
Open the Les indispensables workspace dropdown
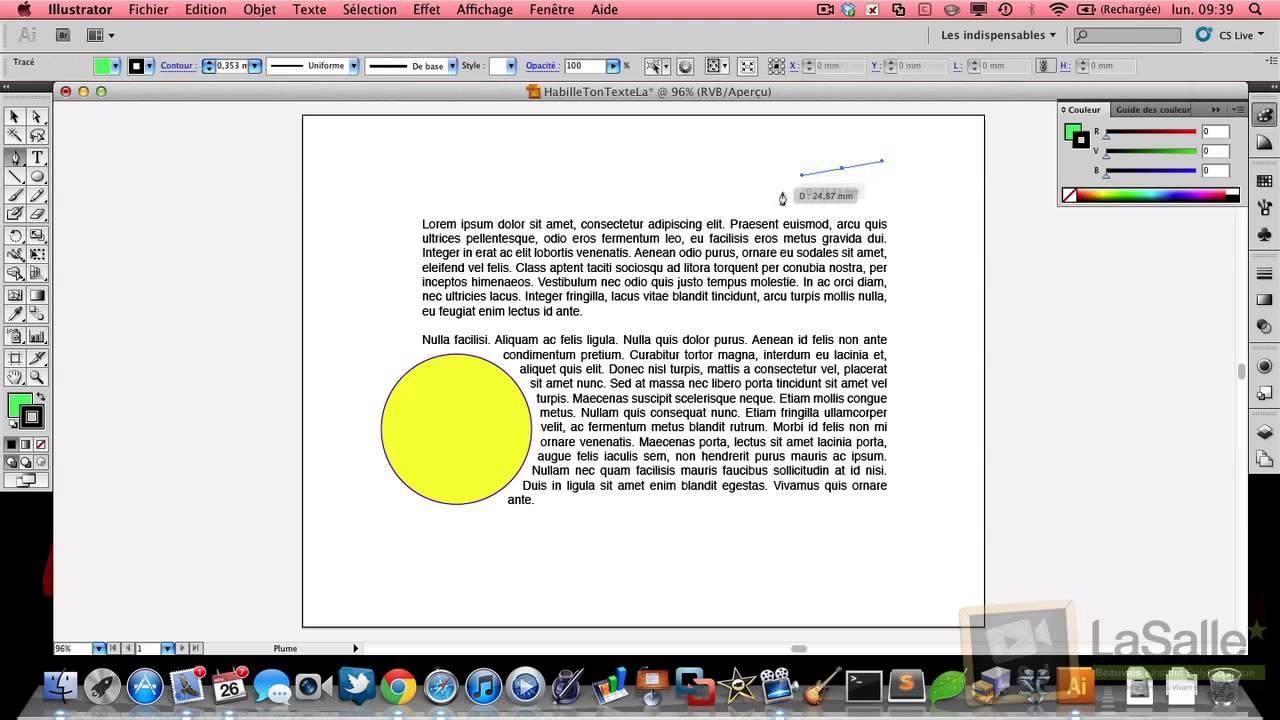pyautogui.click(x=998, y=35)
